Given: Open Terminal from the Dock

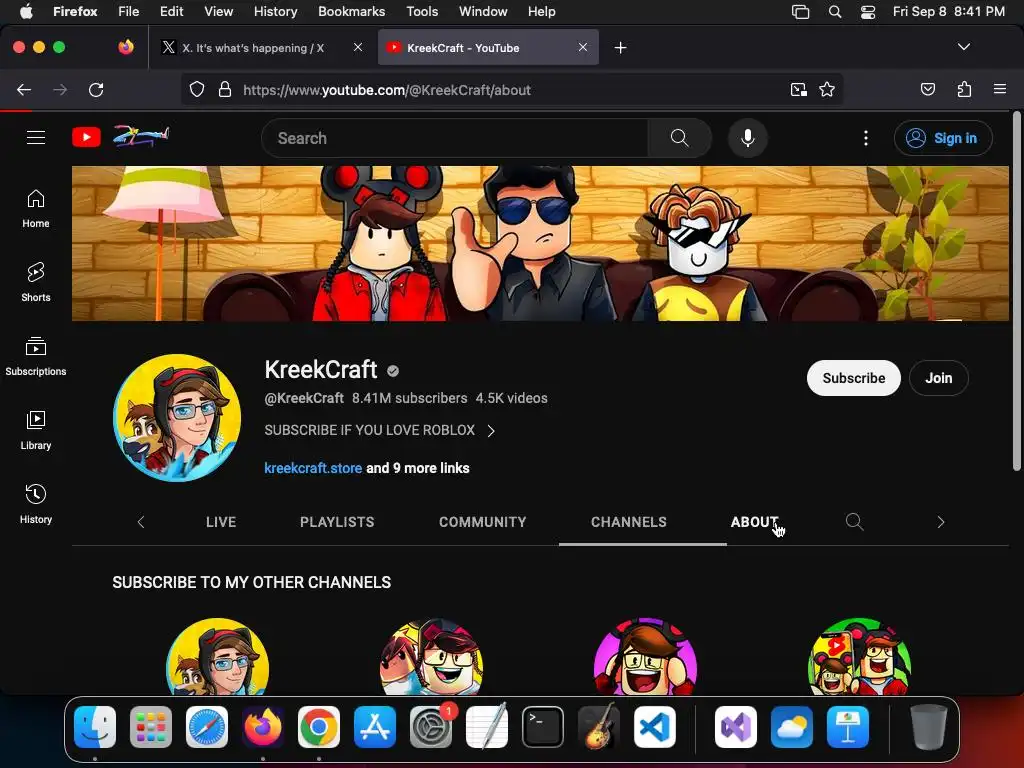Looking at the screenshot, I should 543,727.
